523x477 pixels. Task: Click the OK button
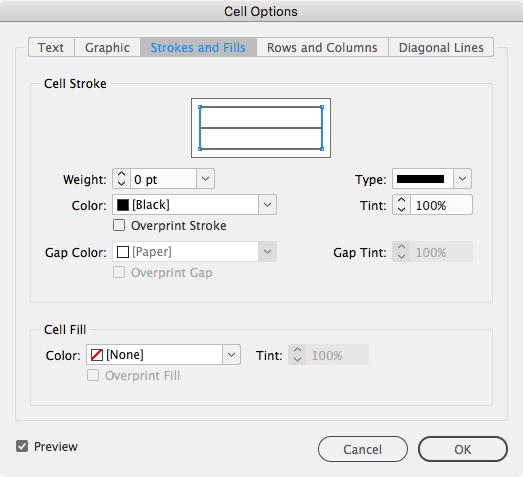(463, 449)
